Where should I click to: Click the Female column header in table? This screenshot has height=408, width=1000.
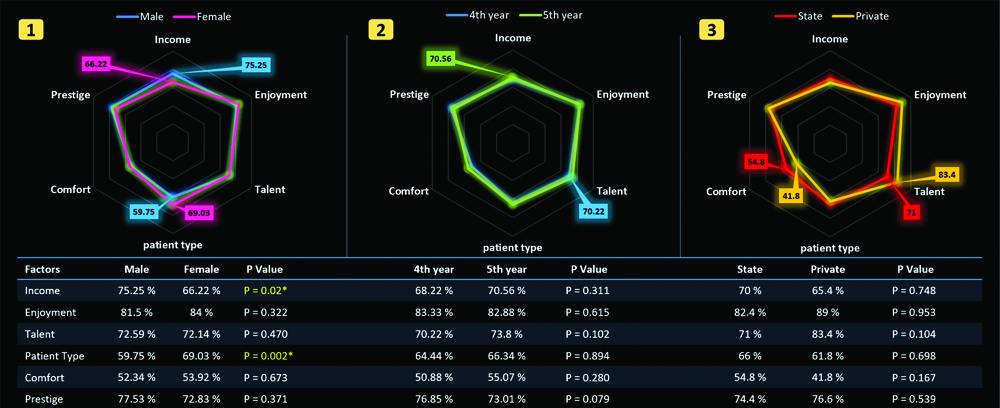(x=201, y=269)
